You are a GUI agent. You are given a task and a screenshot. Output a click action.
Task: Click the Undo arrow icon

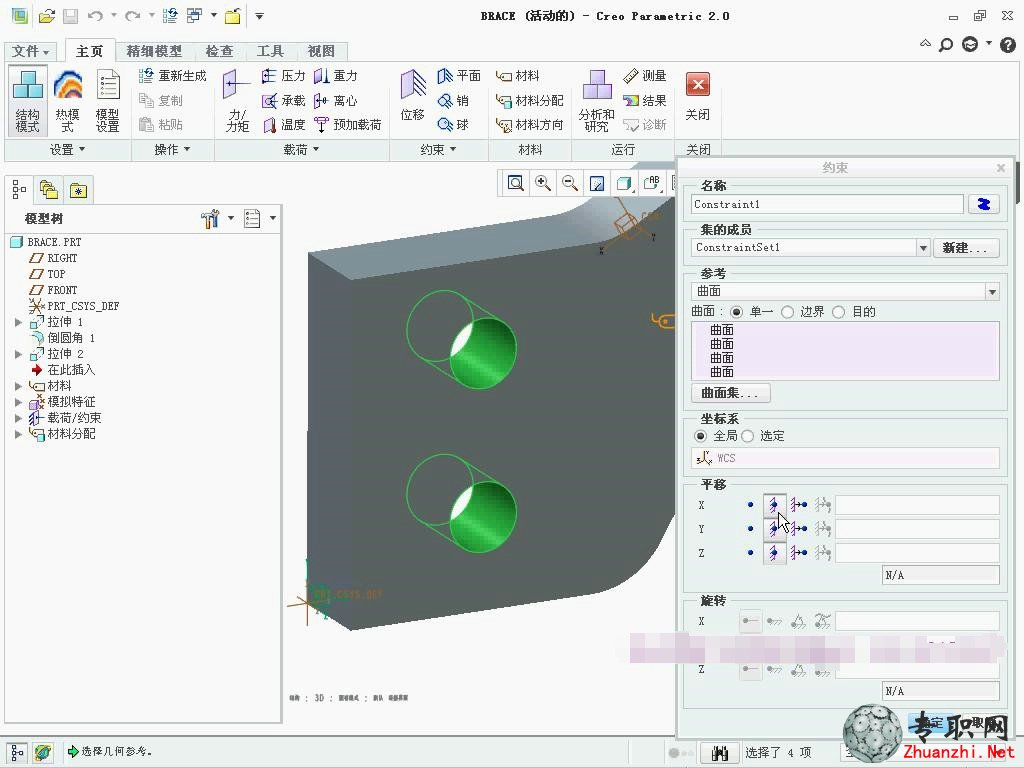95,16
